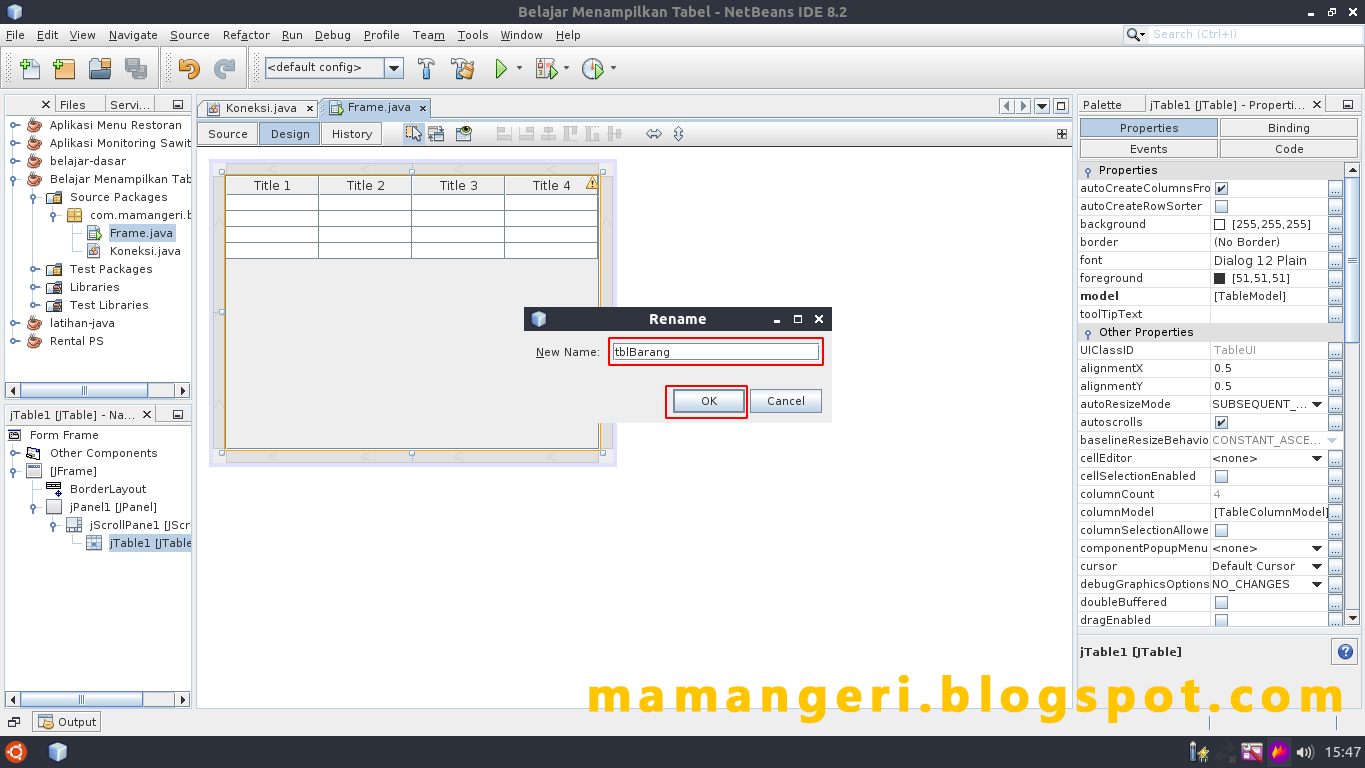Click the Undo icon in the toolbar
This screenshot has width=1365, height=768.
[x=188, y=68]
